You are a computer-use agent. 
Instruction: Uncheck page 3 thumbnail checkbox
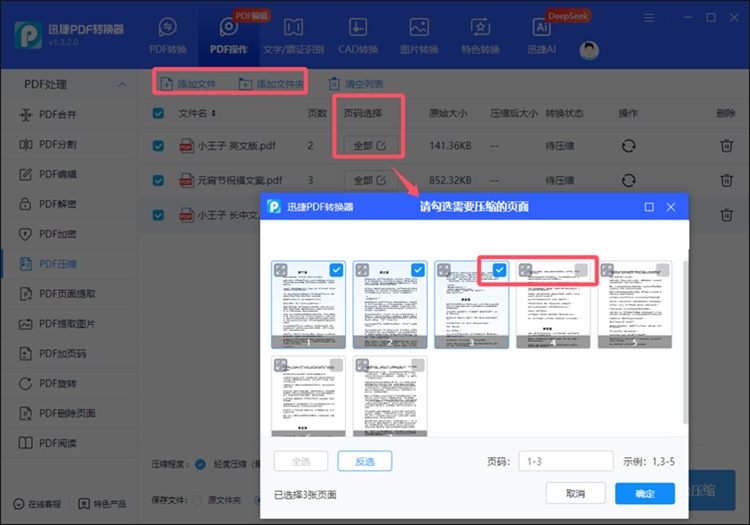pos(499,270)
